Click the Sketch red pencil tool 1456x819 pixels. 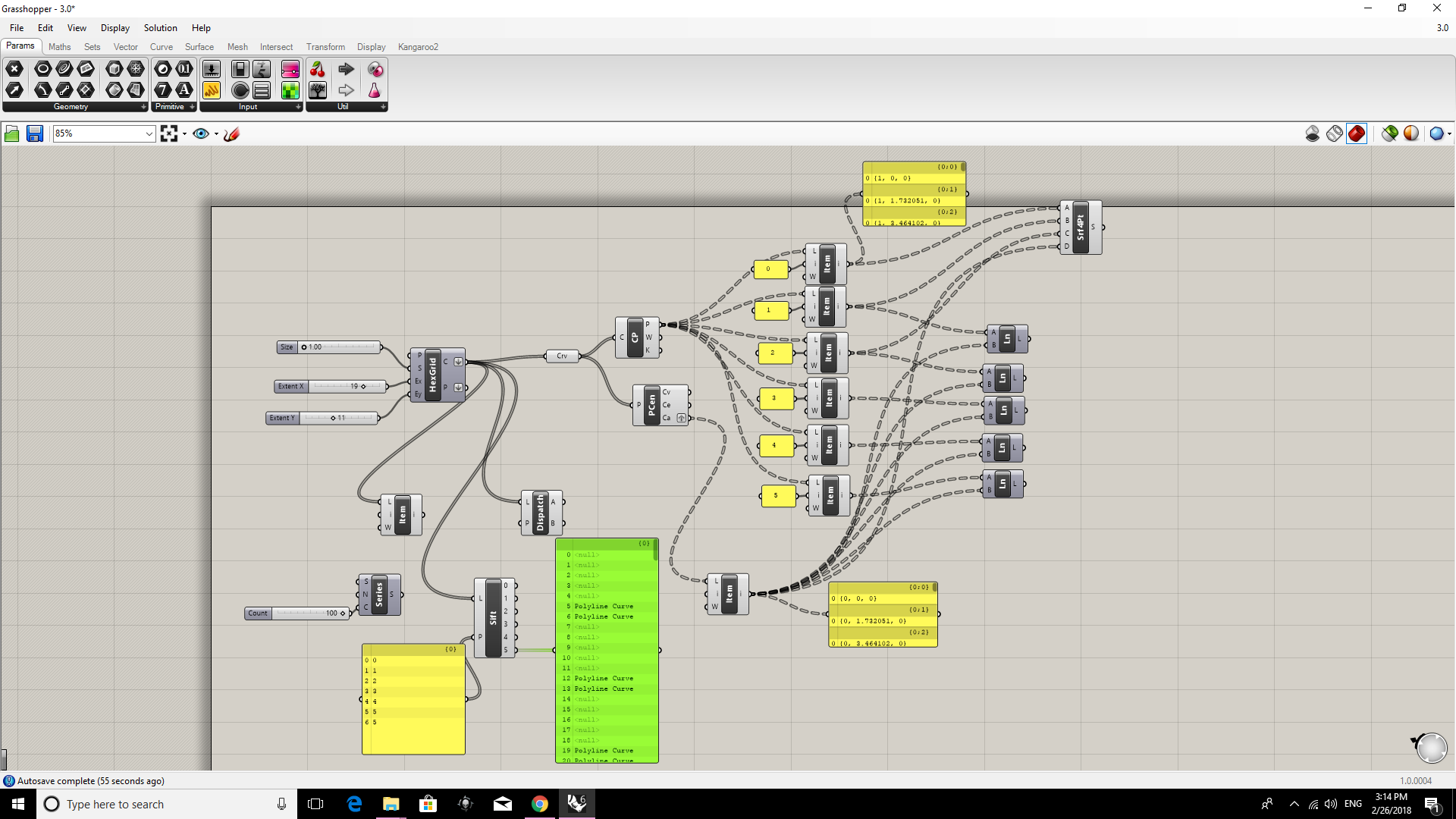(232, 134)
